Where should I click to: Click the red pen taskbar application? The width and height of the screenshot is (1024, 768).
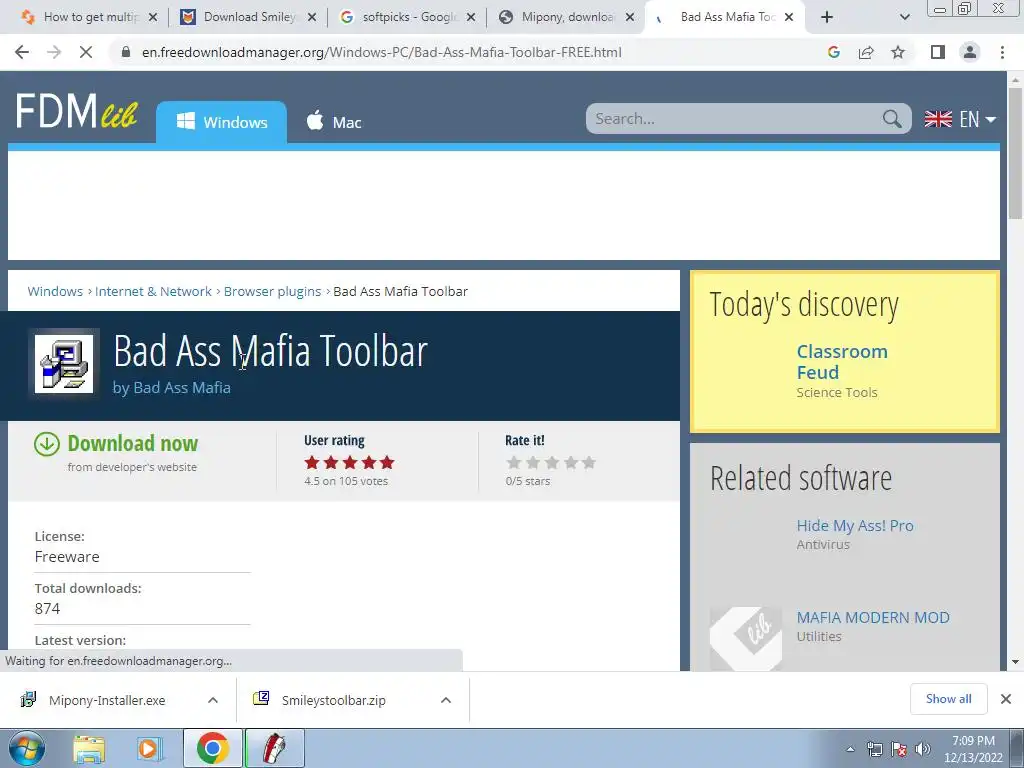pyautogui.click(x=274, y=748)
